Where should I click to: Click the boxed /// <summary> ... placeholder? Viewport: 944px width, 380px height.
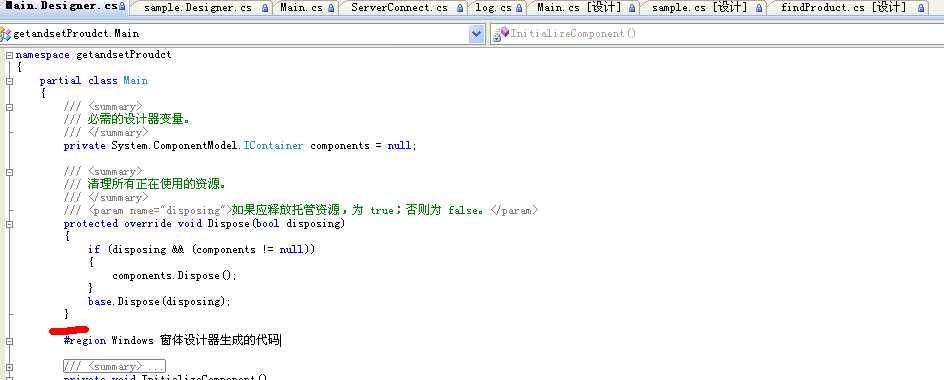[x=114, y=367]
